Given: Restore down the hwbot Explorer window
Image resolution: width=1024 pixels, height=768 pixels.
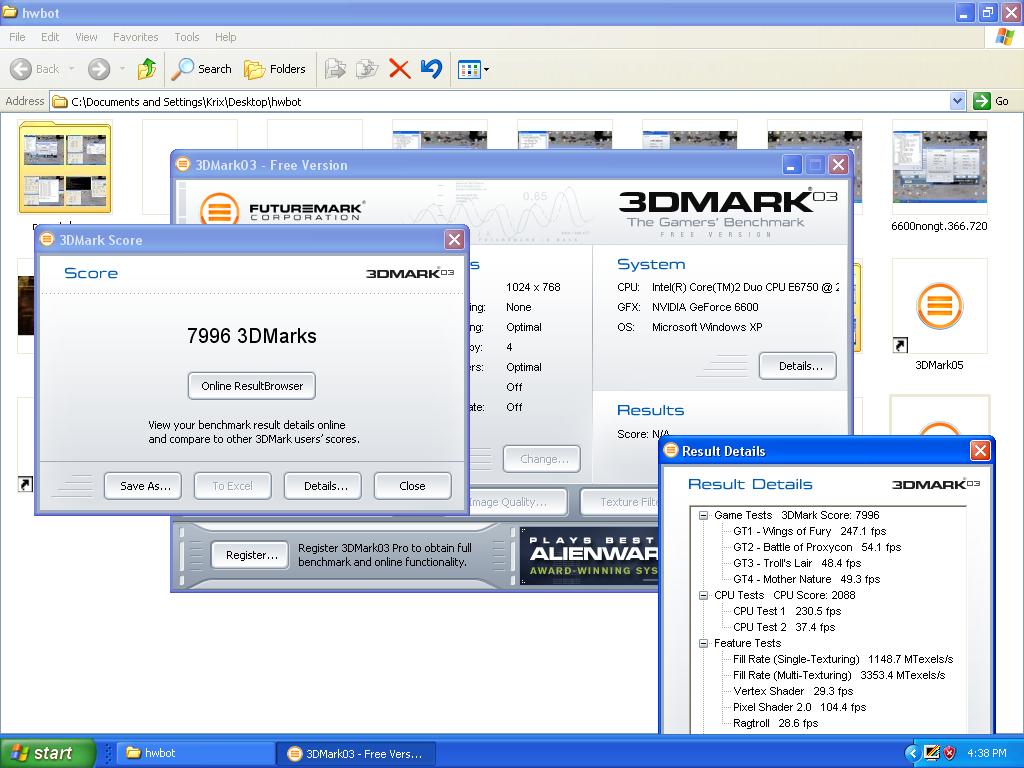Looking at the screenshot, I should [x=987, y=12].
